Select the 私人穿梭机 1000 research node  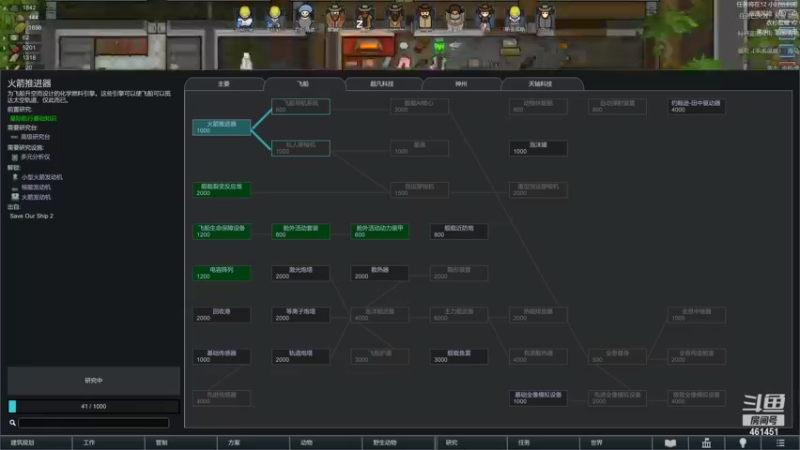click(x=301, y=148)
